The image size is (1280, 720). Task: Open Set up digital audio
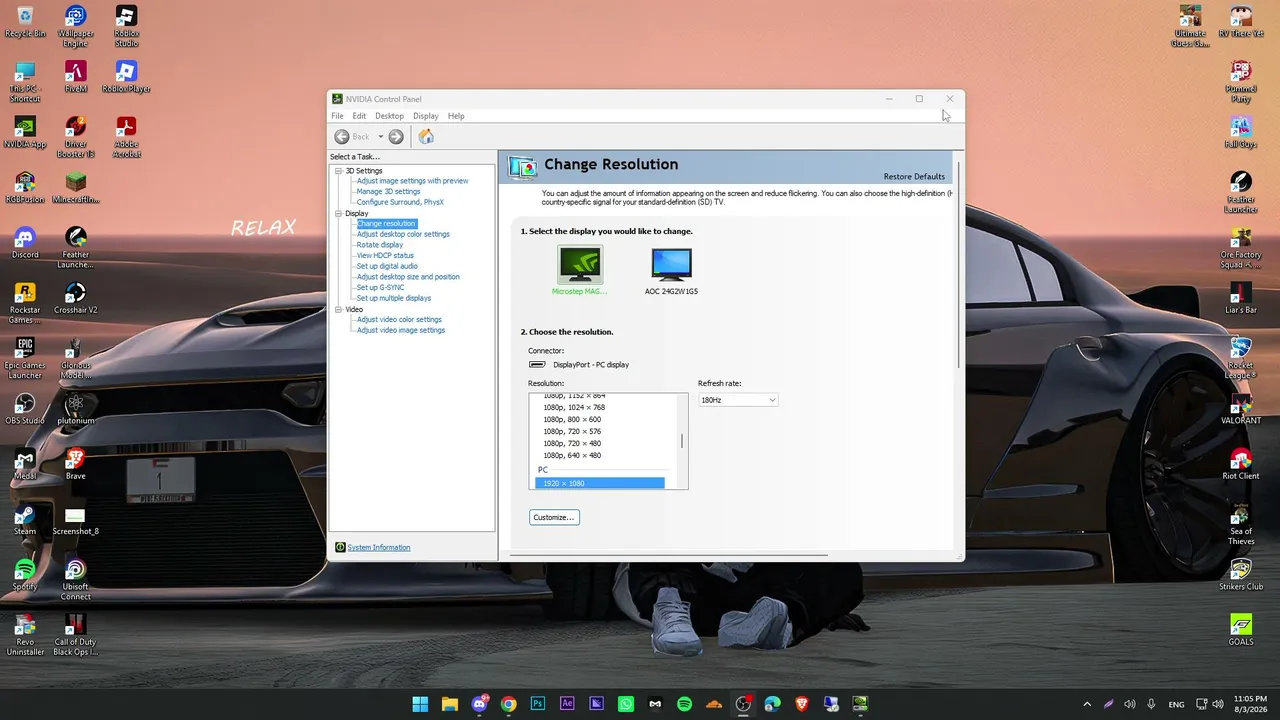[x=387, y=266]
